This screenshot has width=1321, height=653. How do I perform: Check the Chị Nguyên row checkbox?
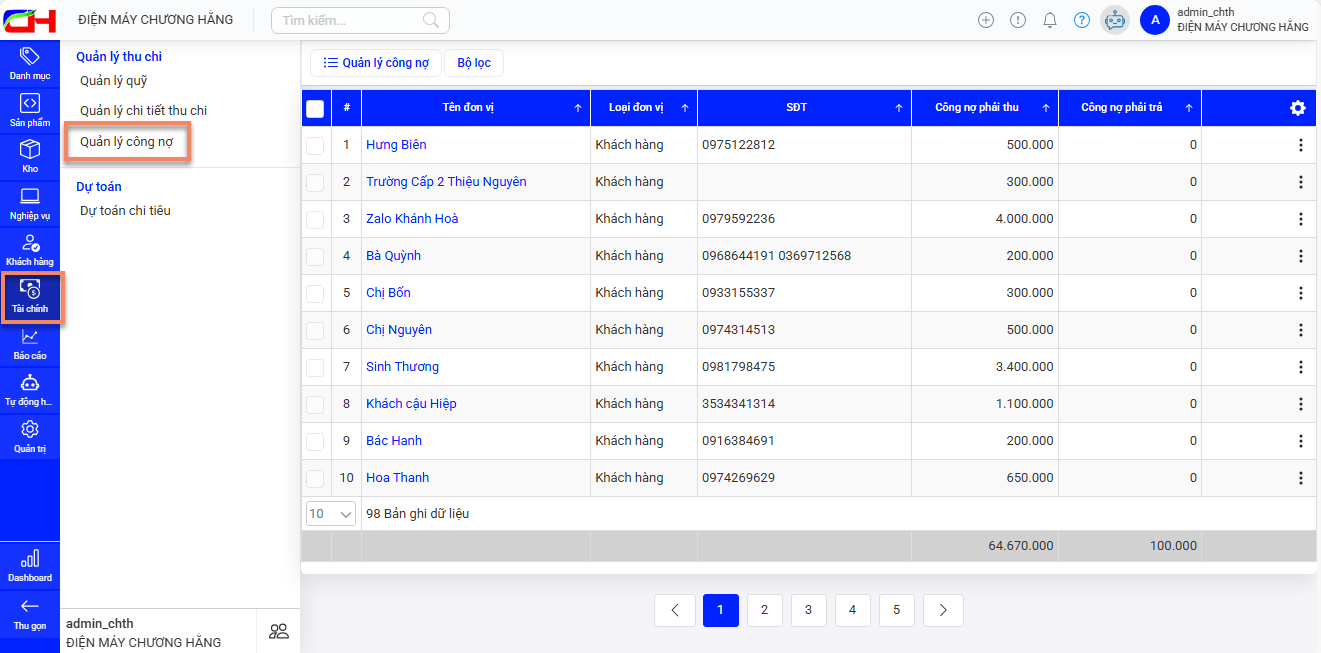coord(315,330)
